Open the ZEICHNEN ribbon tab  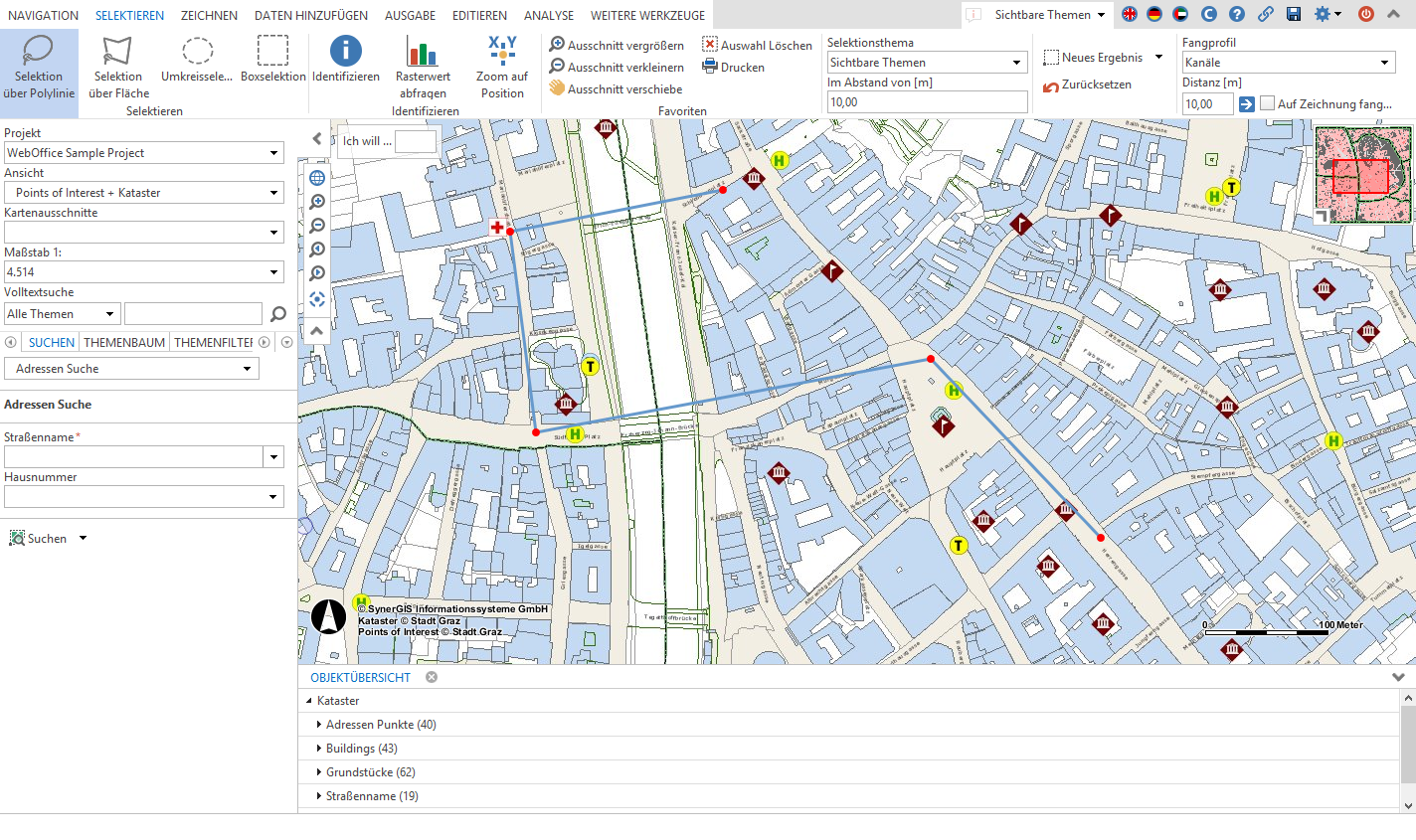[x=209, y=15]
